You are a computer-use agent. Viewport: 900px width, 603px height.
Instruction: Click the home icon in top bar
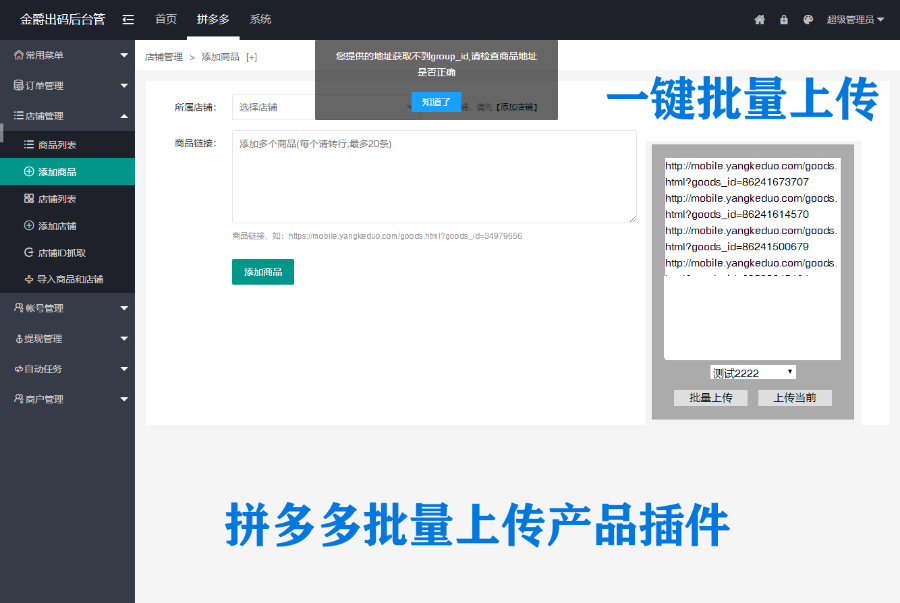759,20
